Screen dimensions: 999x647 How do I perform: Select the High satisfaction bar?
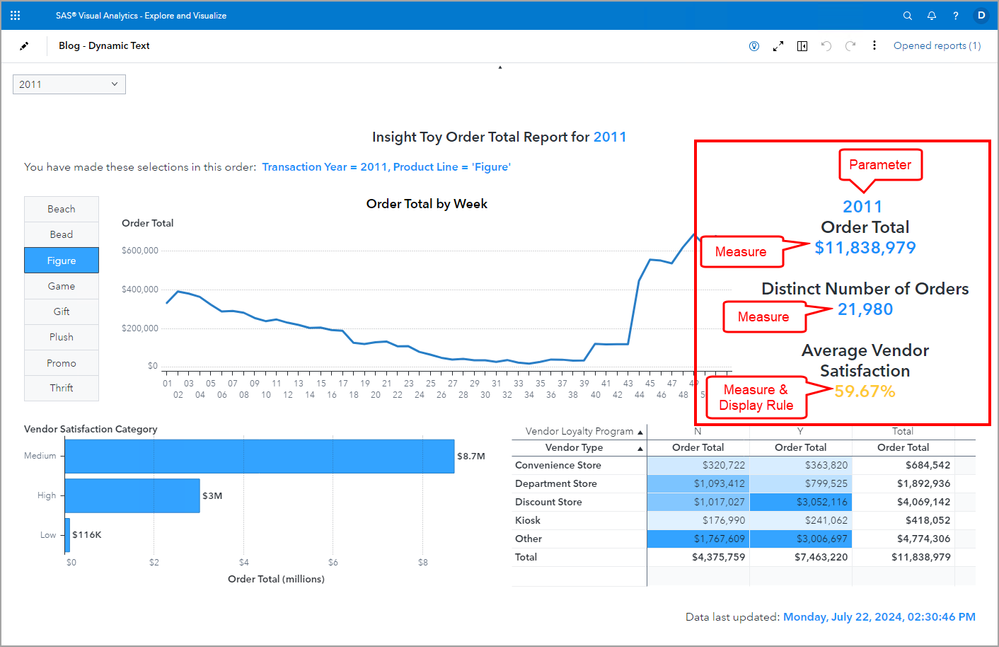tap(134, 495)
